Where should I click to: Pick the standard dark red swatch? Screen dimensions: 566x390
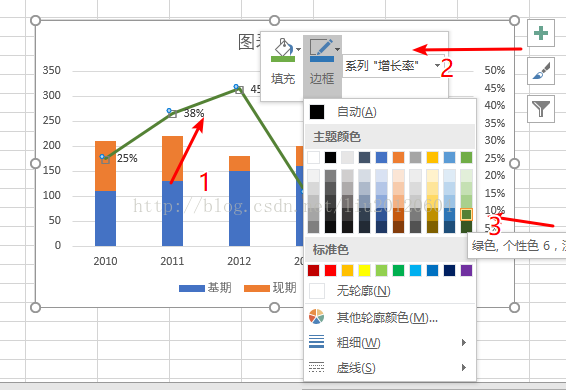coord(313,270)
